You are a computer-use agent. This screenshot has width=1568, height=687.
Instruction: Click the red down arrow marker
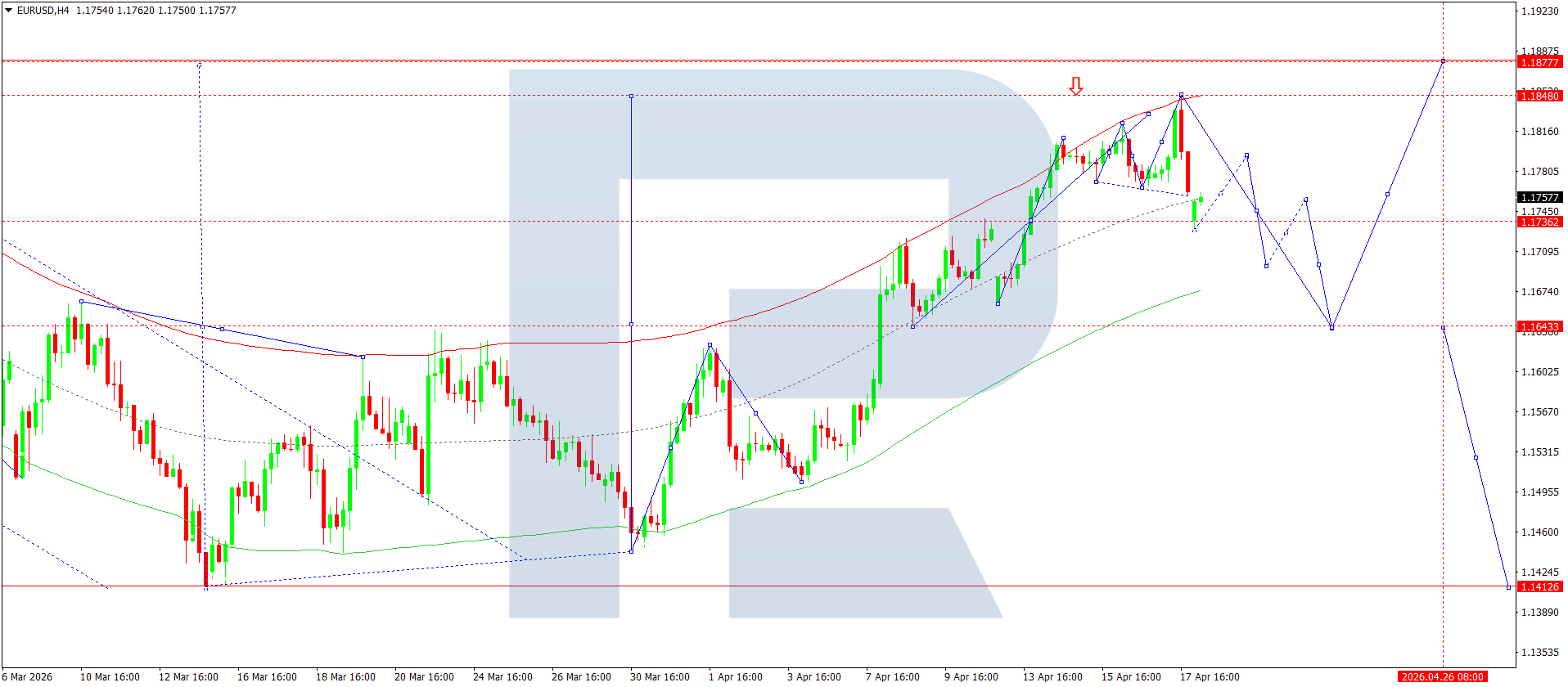coord(1076,86)
